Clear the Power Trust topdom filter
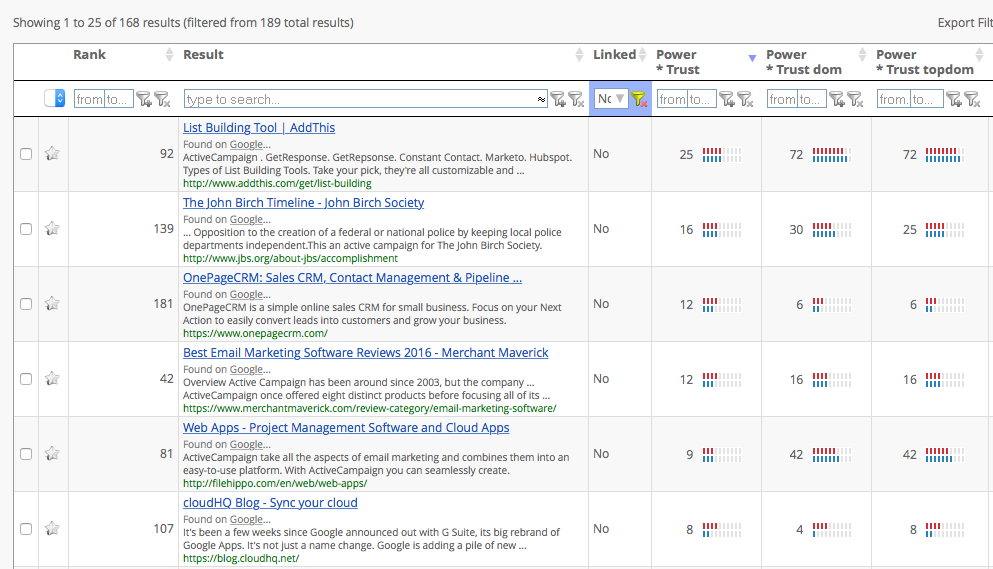 coord(973,99)
